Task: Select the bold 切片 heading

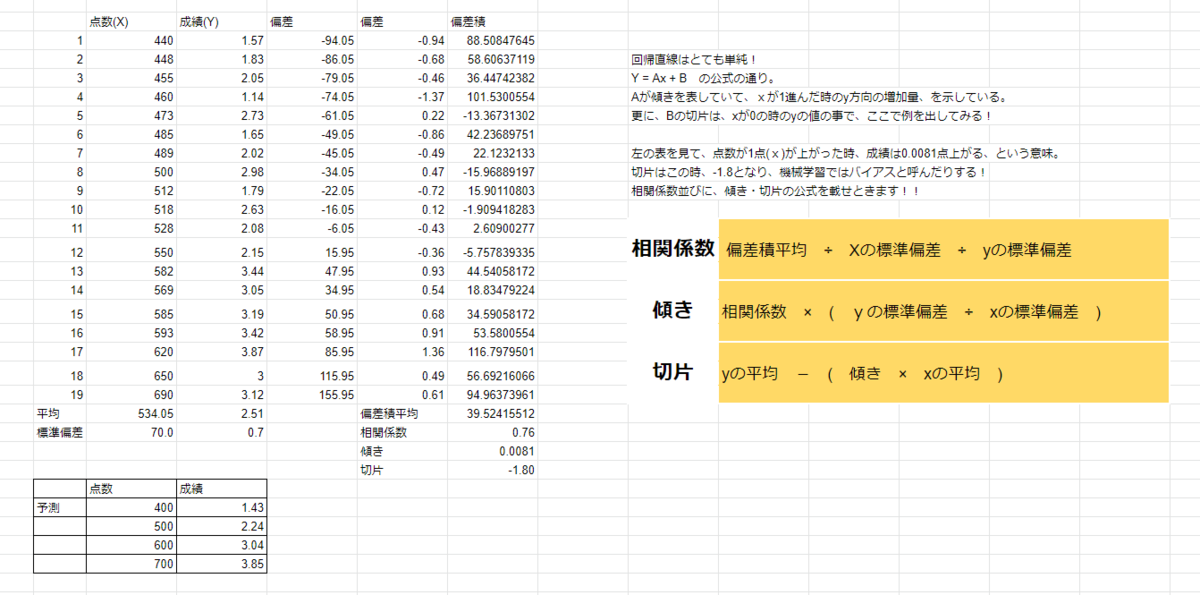Action: point(672,372)
